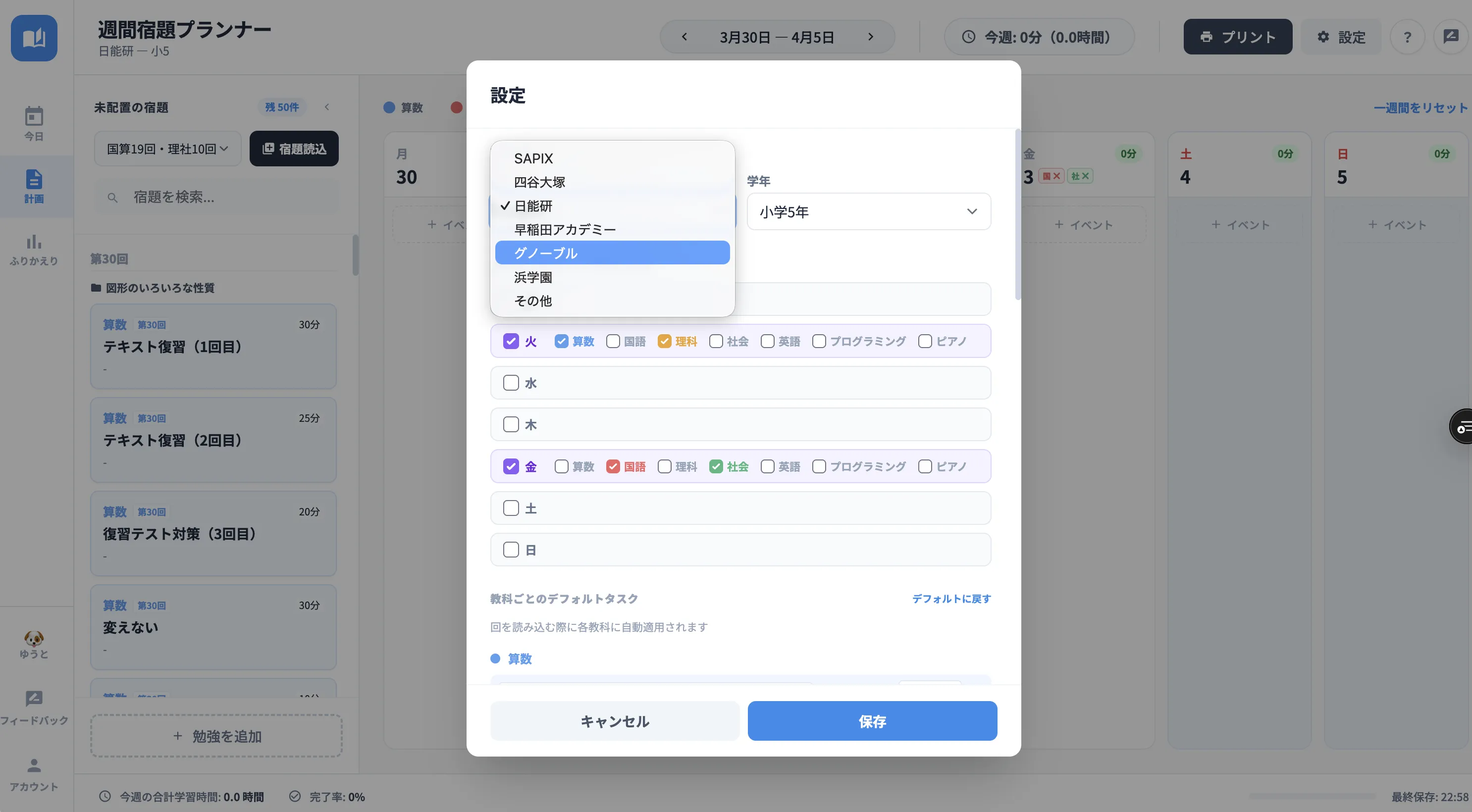Screen dimensions: 1472x812
Task: Toggle 国語 checkbox in 金 row
Action: click(x=613, y=466)
